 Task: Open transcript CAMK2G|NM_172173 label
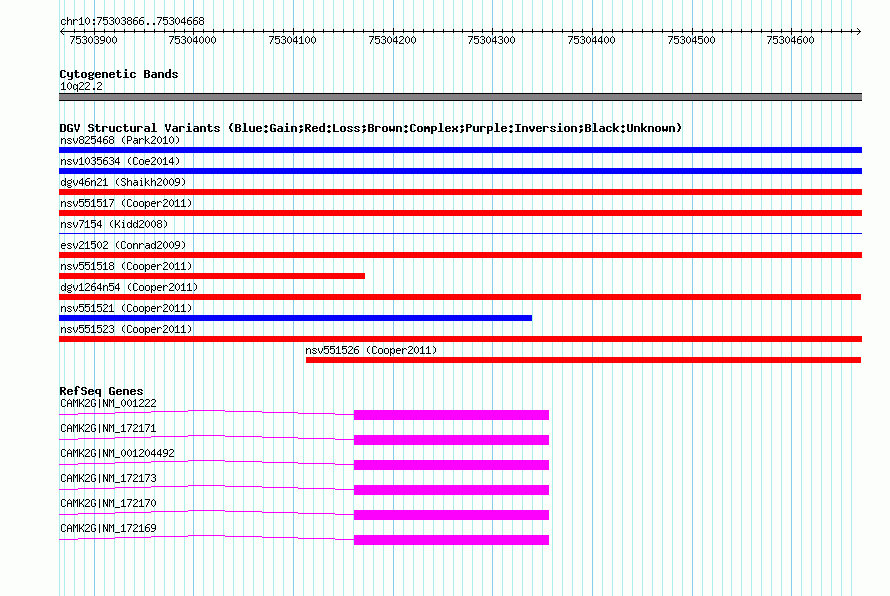tap(108, 479)
